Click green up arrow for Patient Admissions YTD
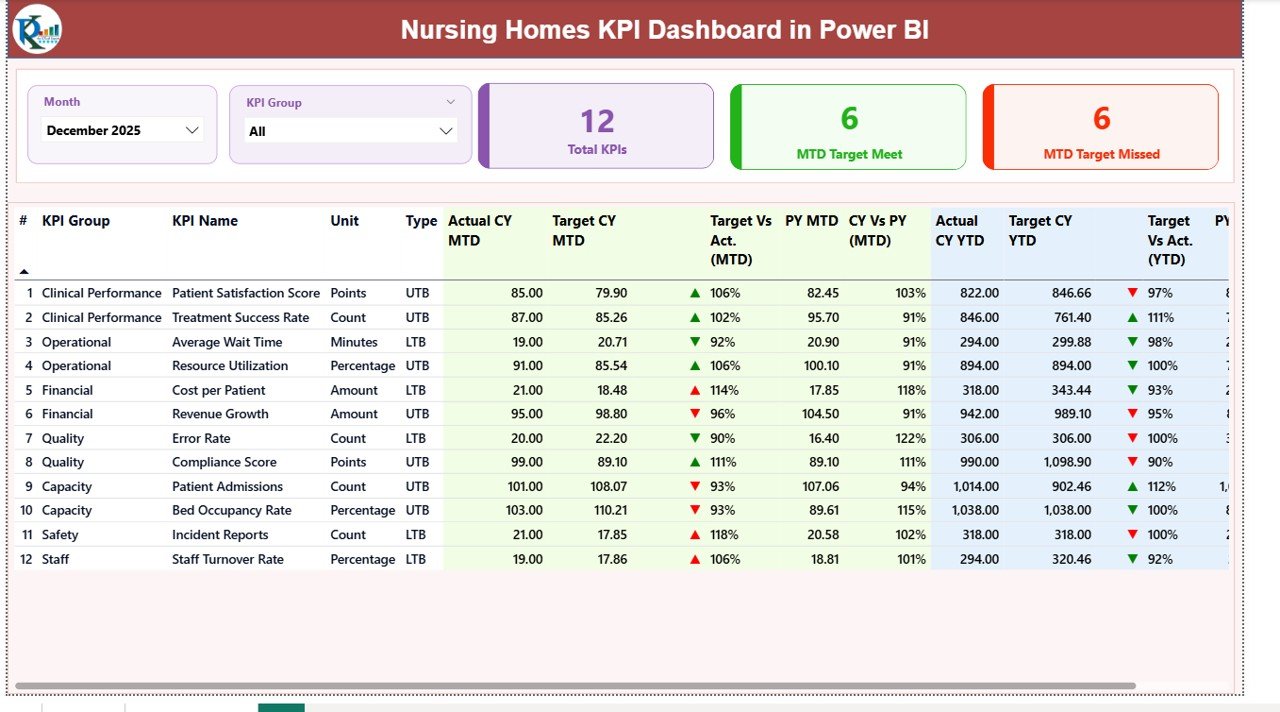1280x712 pixels. pyautogui.click(x=1132, y=487)
